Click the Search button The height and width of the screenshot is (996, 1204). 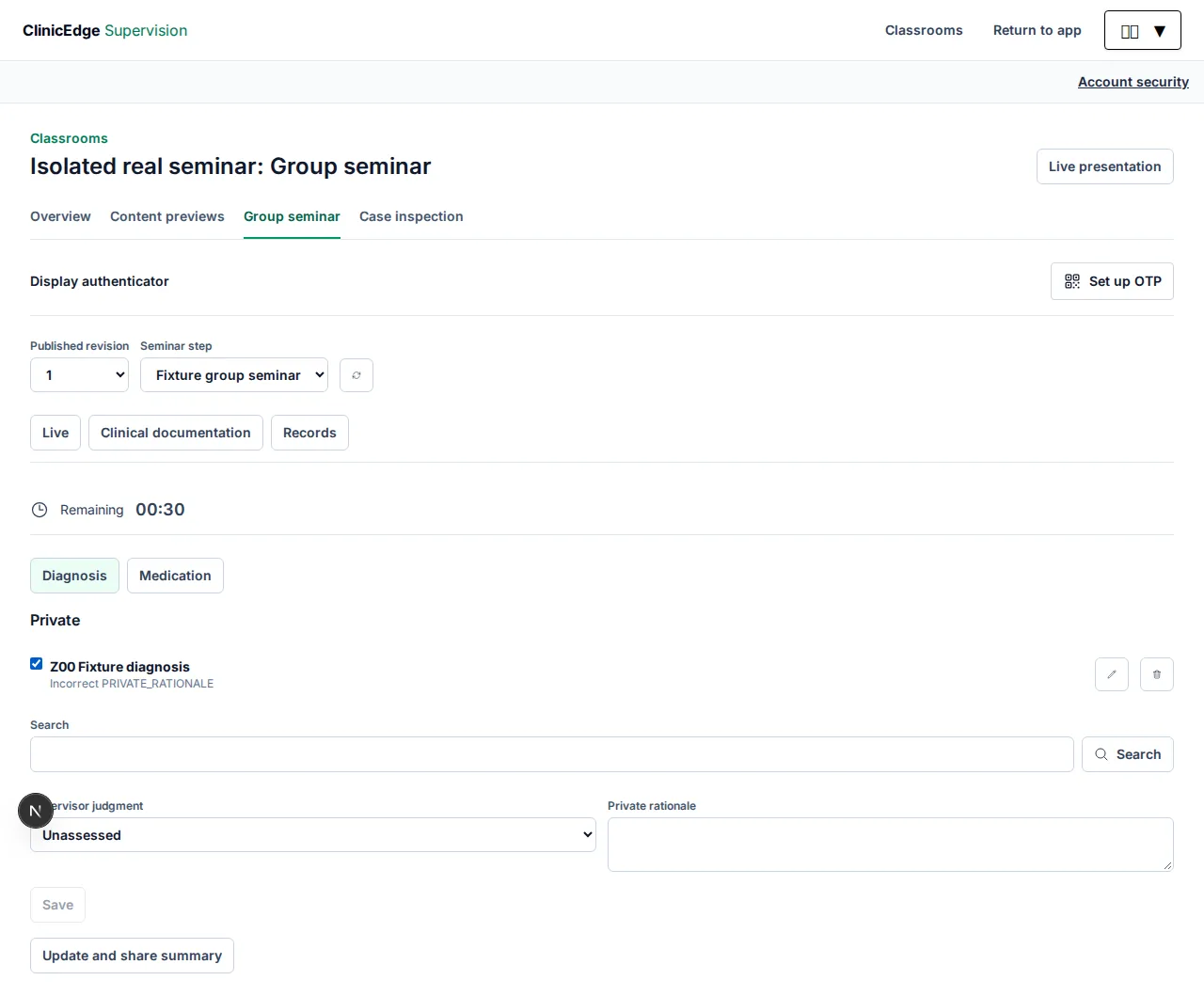coord(1128,754)
